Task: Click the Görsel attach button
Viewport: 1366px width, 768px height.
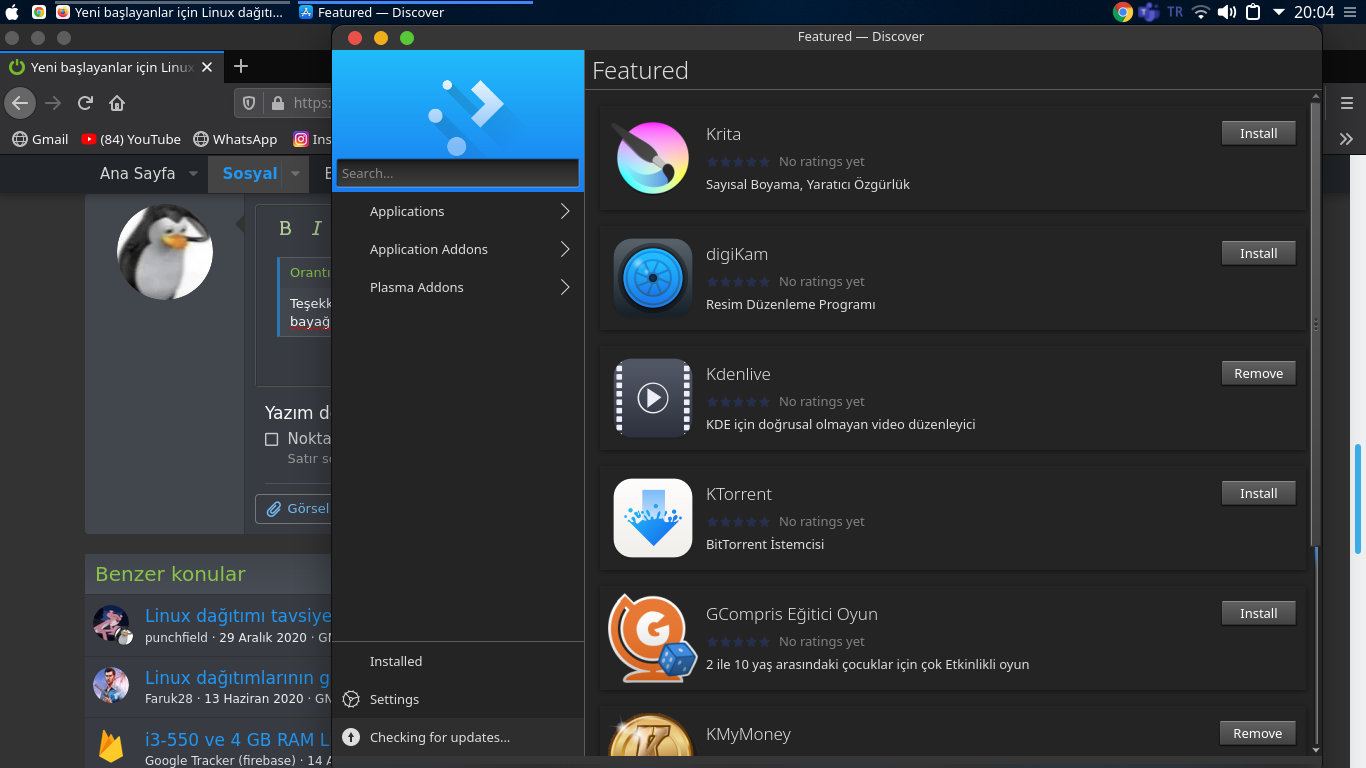Action: 294,508
